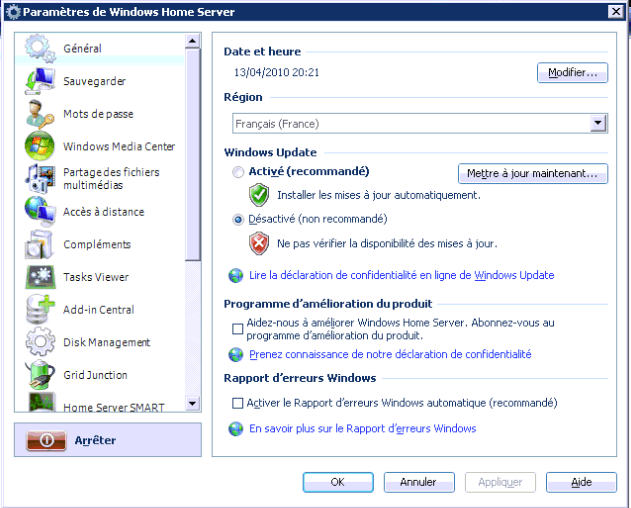Close the Paramètres window
Screen dimensions: 631x508
pyautogui.click(x=616, y=12)
